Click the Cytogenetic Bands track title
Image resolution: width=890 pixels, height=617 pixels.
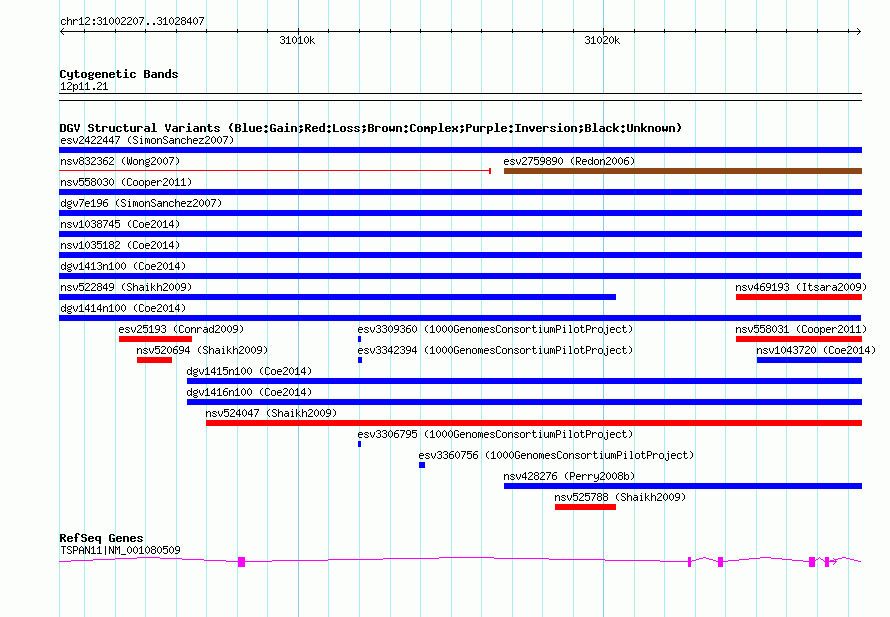[119, 74]
